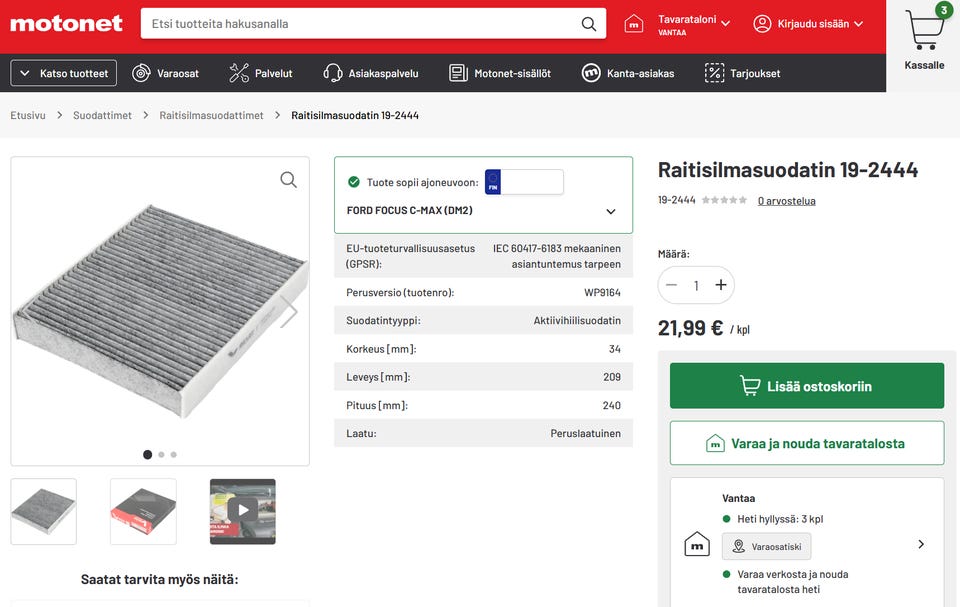This screenshot has height=607, width=960.
Task: Increase quantity with the plus button
Action: (721, 285)
